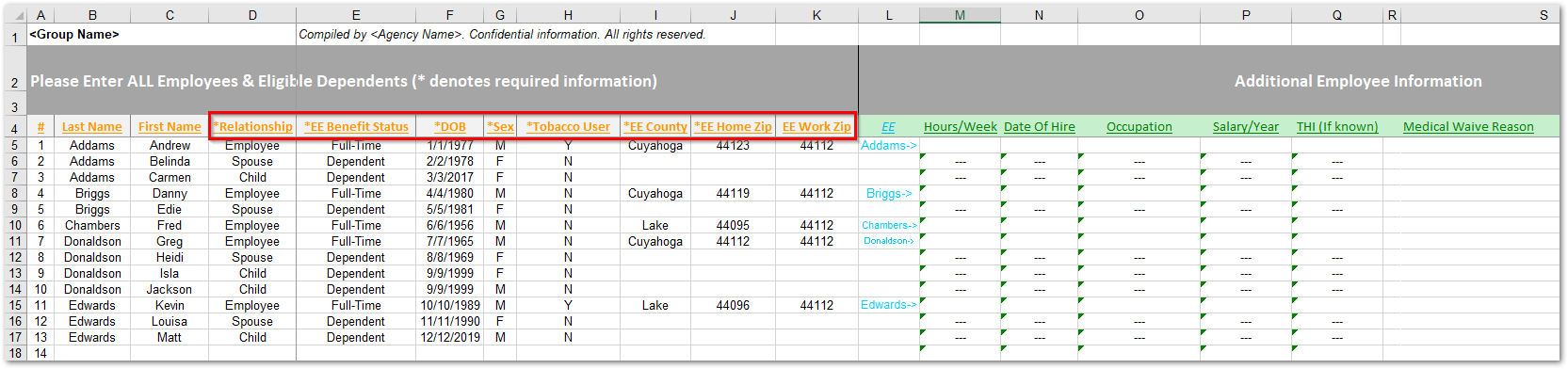Select the first name cell 'Heidi'
1568x369 pixels.
[x=170, y=257]
